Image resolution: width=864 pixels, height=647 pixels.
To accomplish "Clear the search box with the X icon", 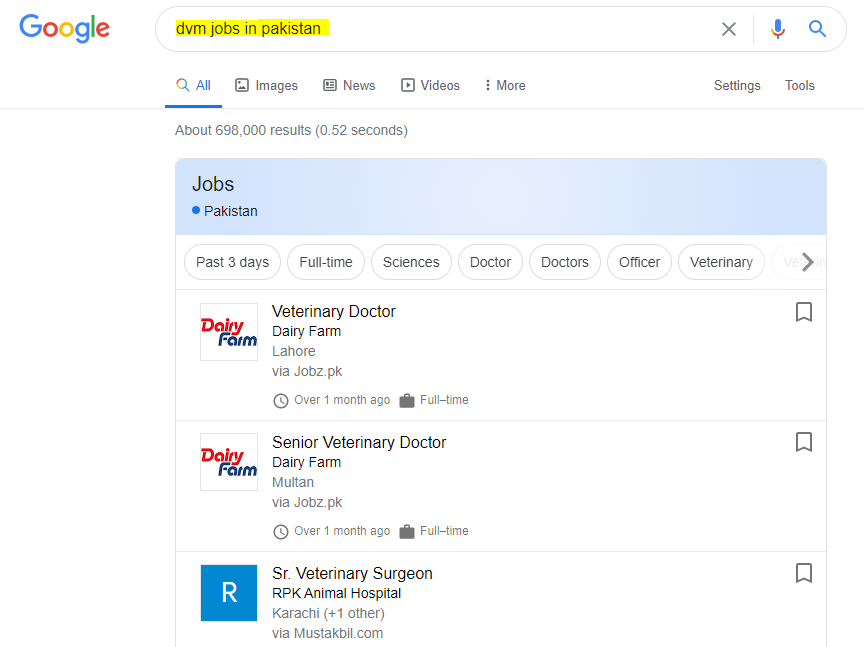I will click(728, 29).
